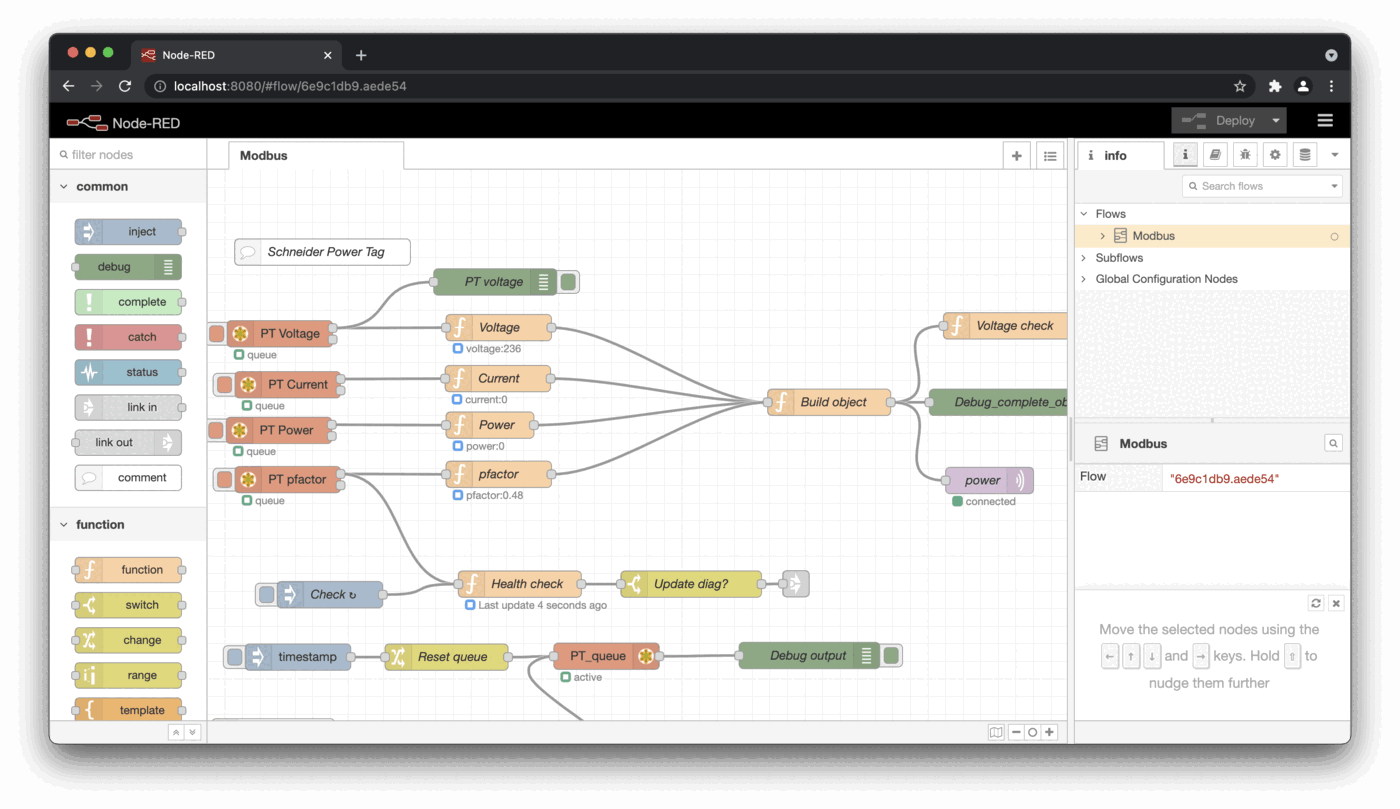Open the Node-RED hamburger main menu
The height and width of the screenshot is (809, 1400).
pos(1325,121)
